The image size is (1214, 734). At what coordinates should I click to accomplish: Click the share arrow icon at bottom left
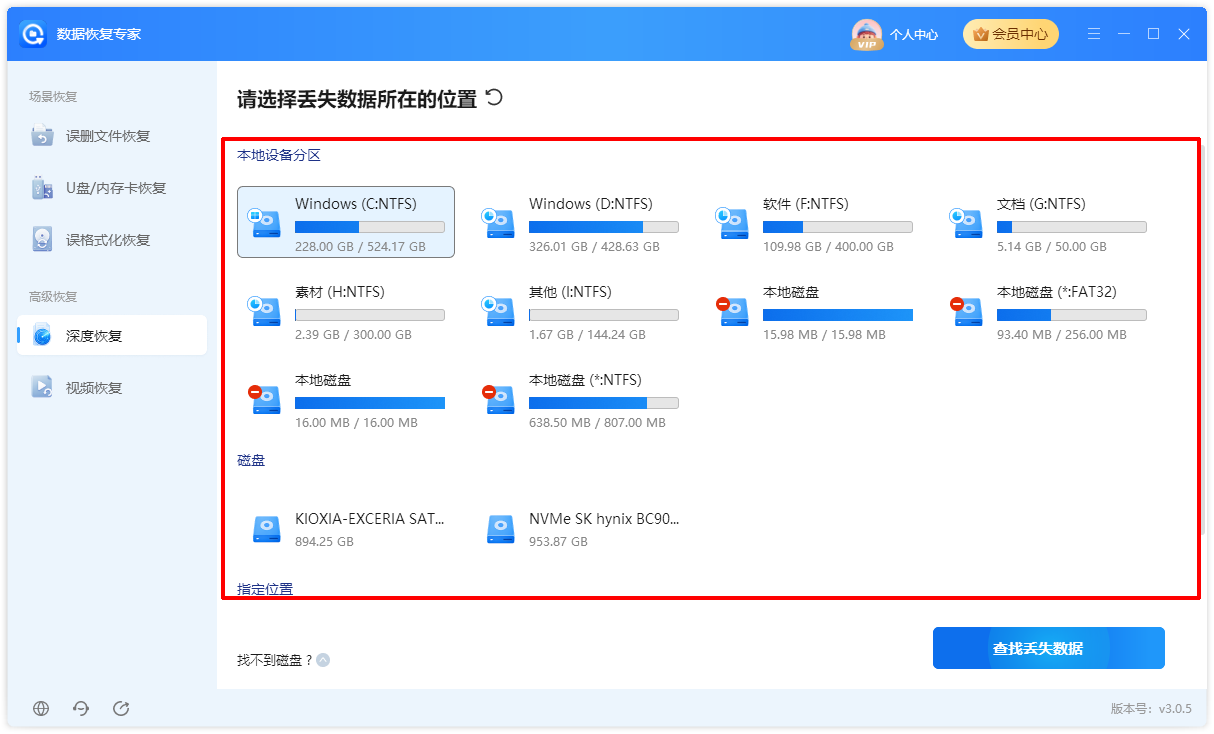(121, 708)
